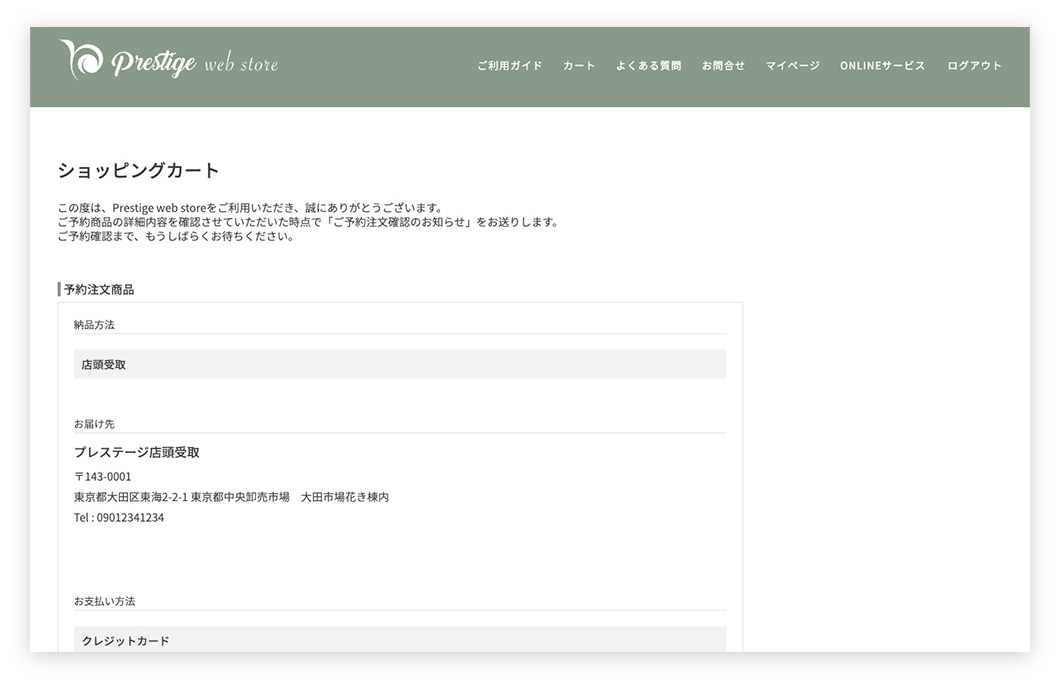Select お問合せ in the header

[723, 66]
